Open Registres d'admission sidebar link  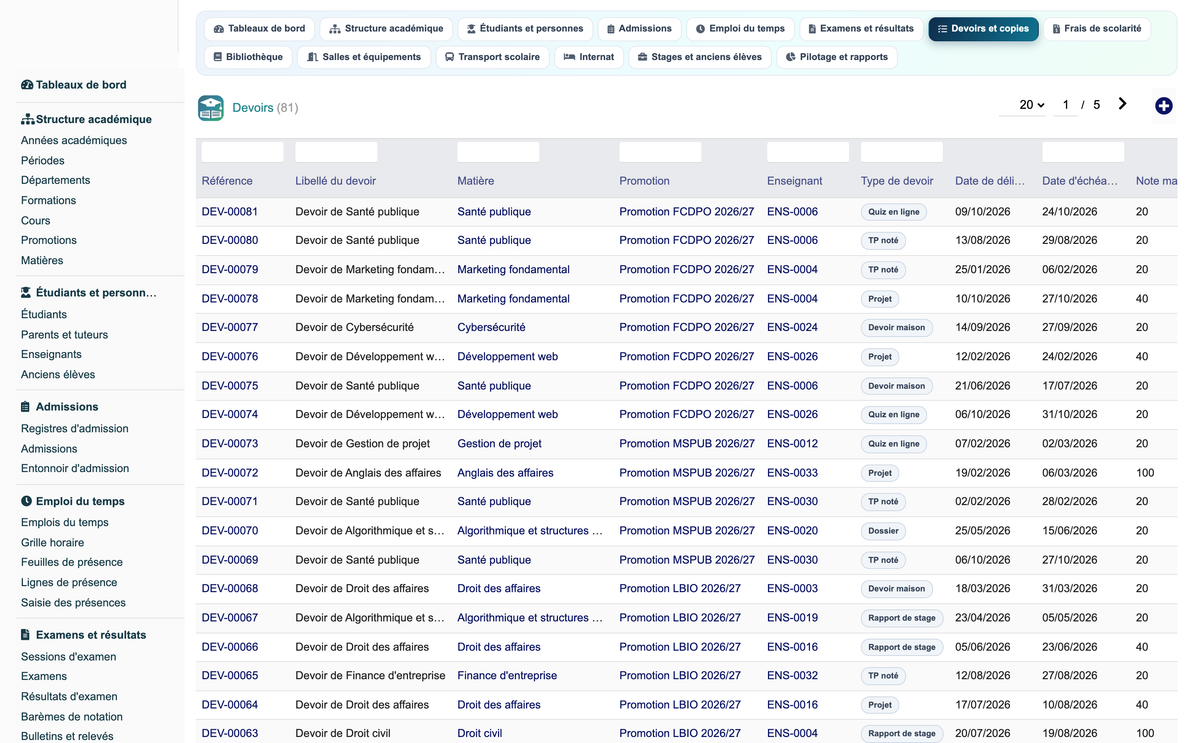pyautogui.click(x=75, y=429)
